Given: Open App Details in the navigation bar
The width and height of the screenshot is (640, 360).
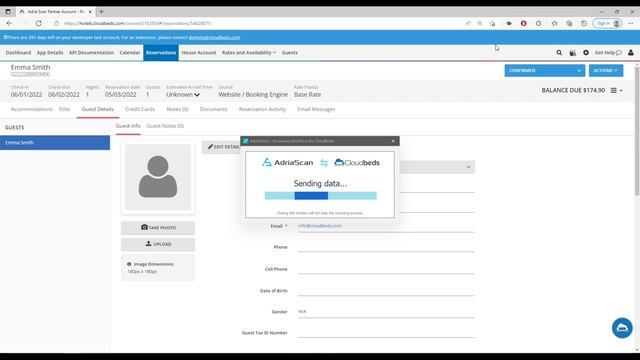Looking at the screenshot, I should coord(50,53).
